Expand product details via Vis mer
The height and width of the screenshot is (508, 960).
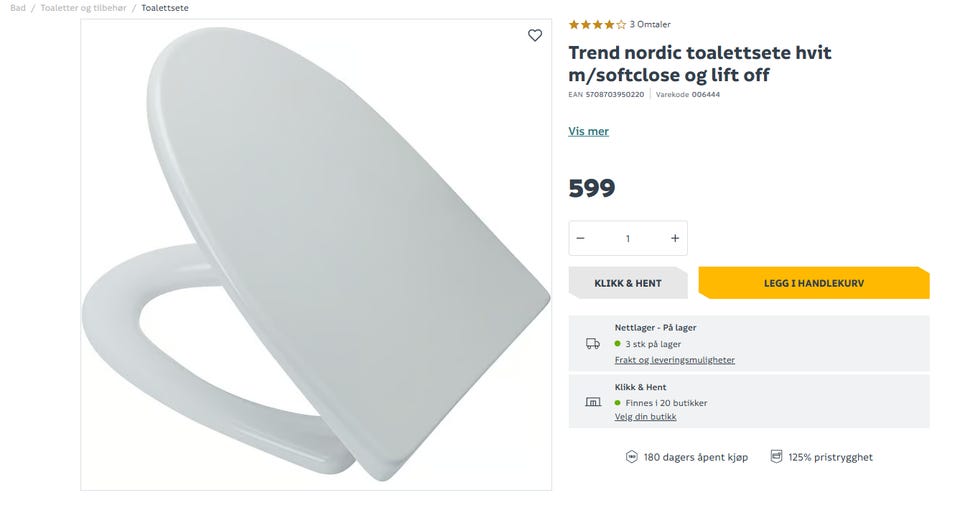[x=588, y=131]
